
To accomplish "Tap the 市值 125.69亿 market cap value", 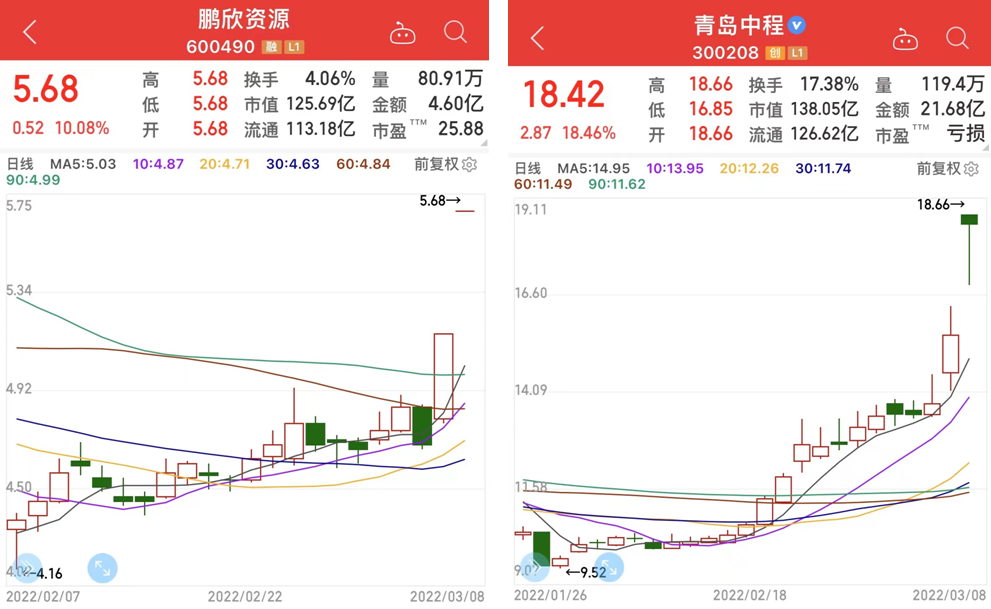I will point(320,104).
